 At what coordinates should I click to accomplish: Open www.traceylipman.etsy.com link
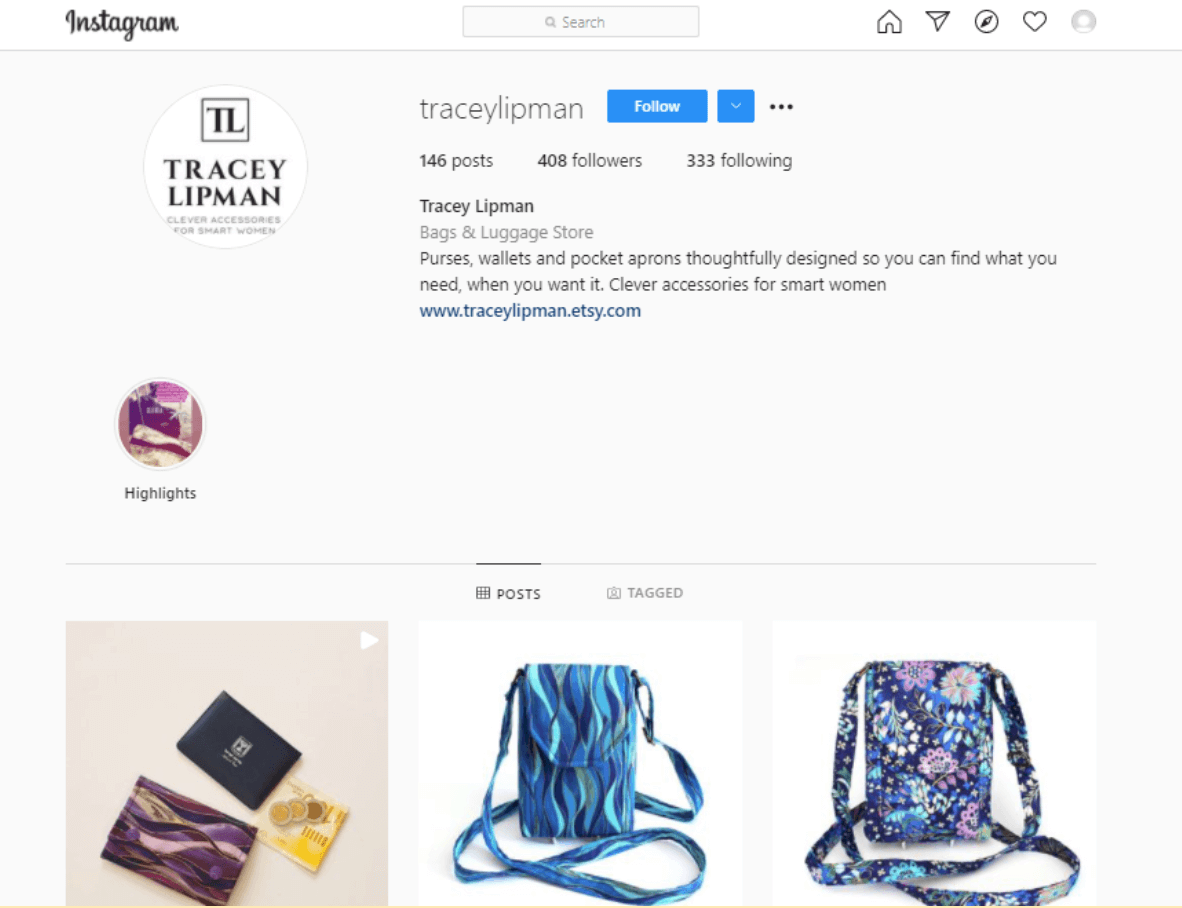530,310
